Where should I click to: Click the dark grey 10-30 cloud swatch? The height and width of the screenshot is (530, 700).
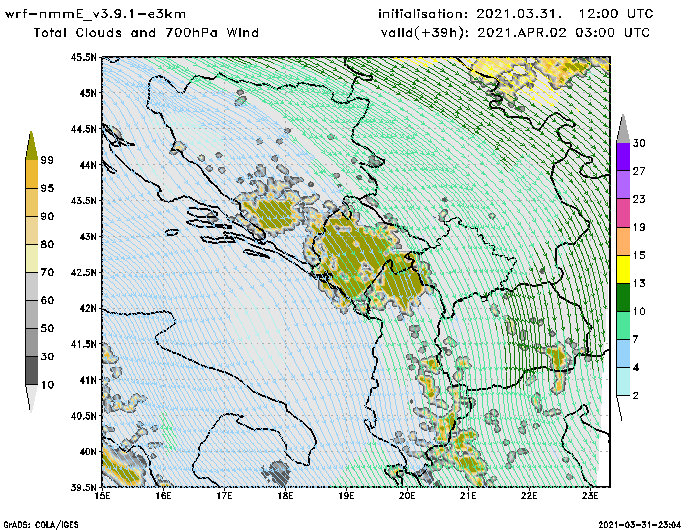pos(31,371)
